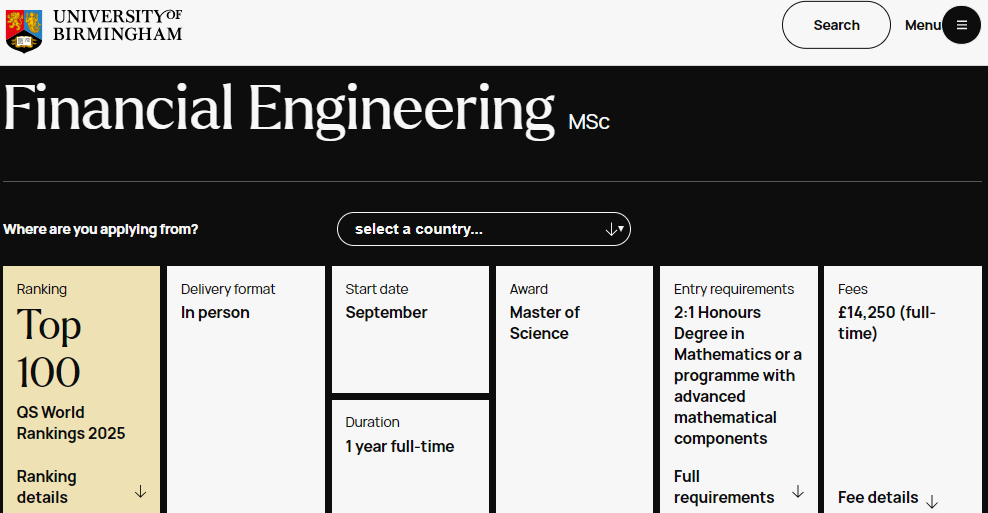Click the Entry requirements card text

tap(738, 375)
